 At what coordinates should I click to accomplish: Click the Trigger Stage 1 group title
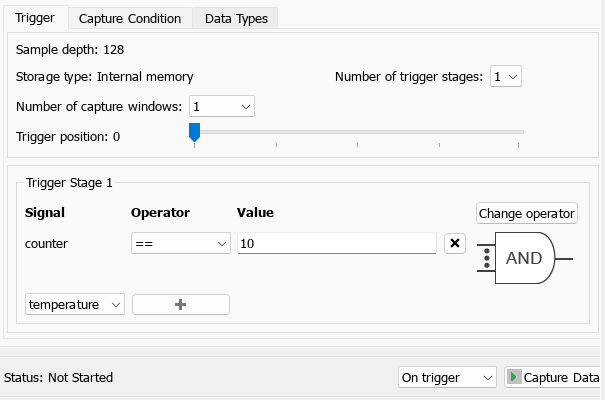[x=70, y=182]
